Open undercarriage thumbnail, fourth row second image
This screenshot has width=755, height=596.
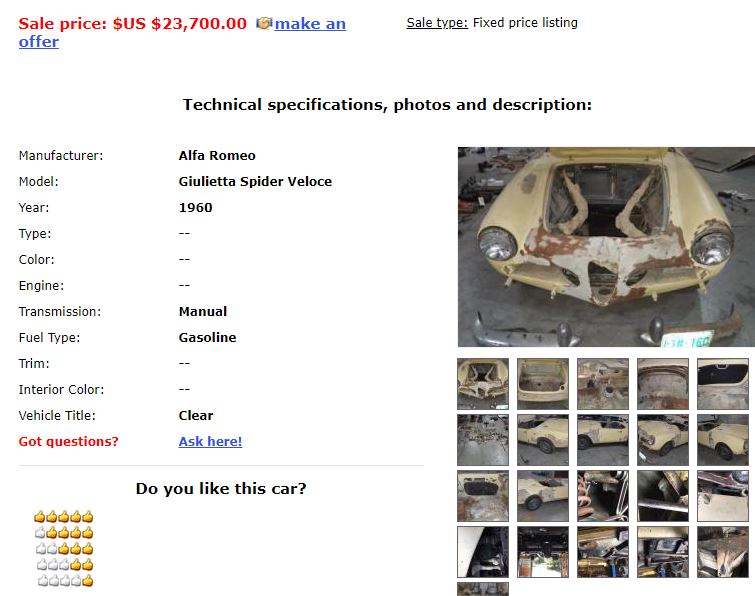tap(543, 552)
